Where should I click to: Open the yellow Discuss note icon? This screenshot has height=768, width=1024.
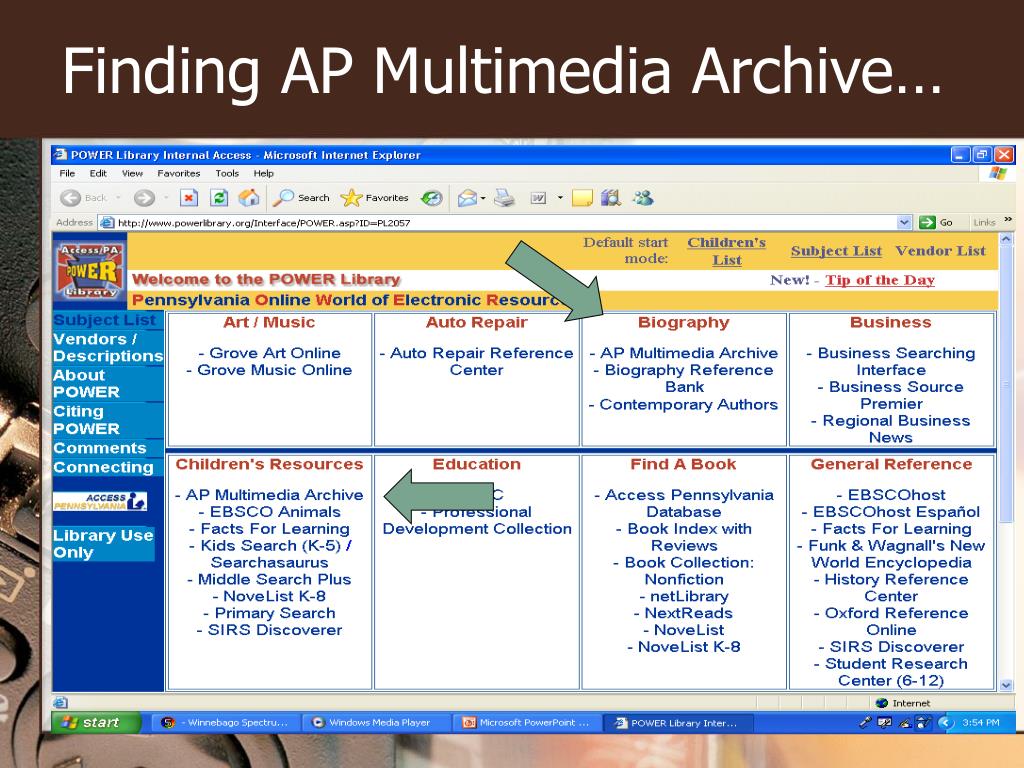[x=582, y=198]
